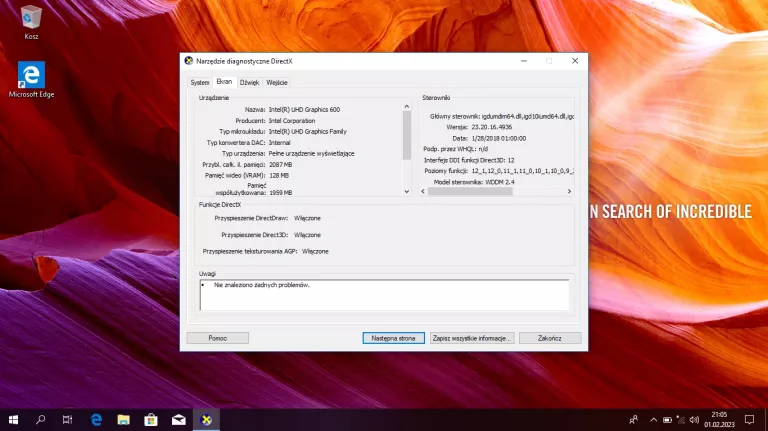Viewport: 768px width, 431px height.
Task: Select DirectDraw acceleration Włączone value
Action: pyautogui.click(x=307, y=218)
